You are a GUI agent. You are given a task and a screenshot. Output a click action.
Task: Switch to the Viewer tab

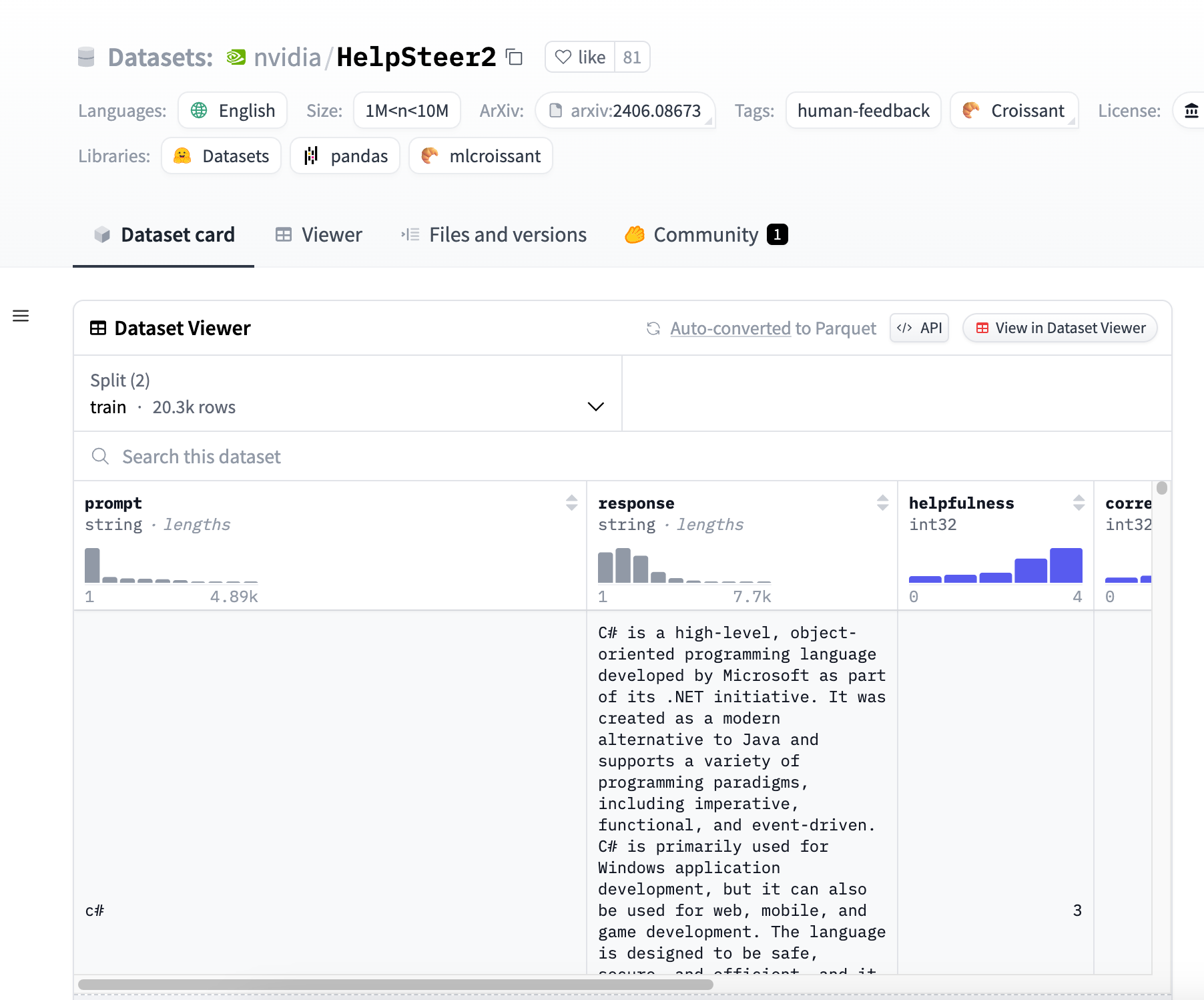pos(318,235)
